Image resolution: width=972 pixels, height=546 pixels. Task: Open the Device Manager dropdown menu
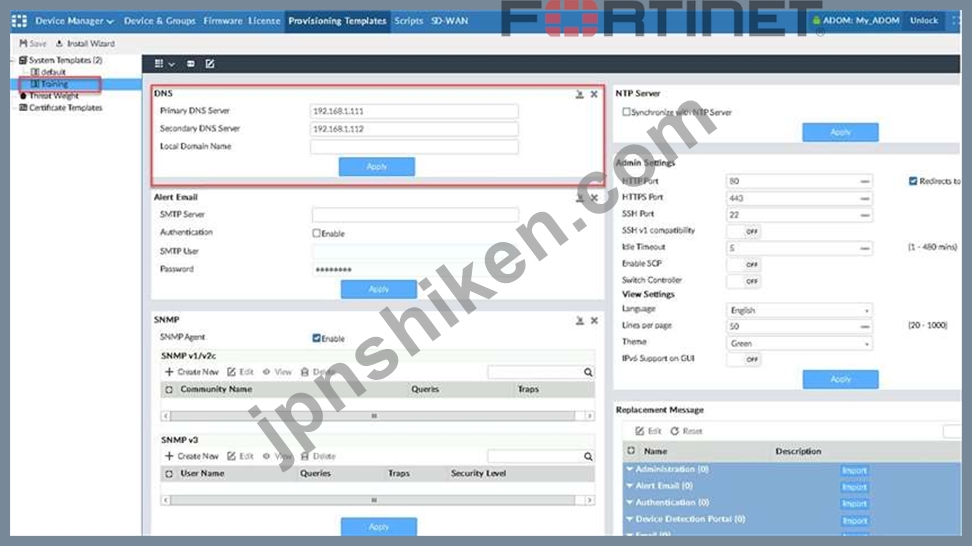[74, 20]
